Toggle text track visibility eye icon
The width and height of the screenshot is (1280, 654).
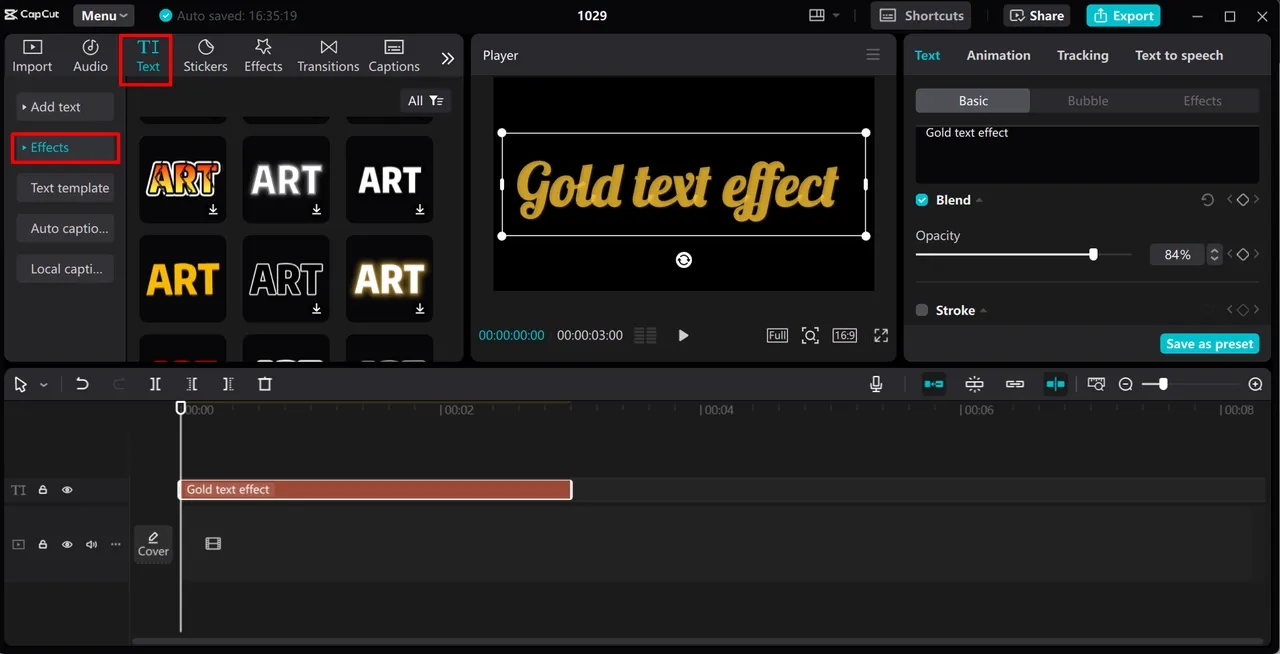point(67,490)
